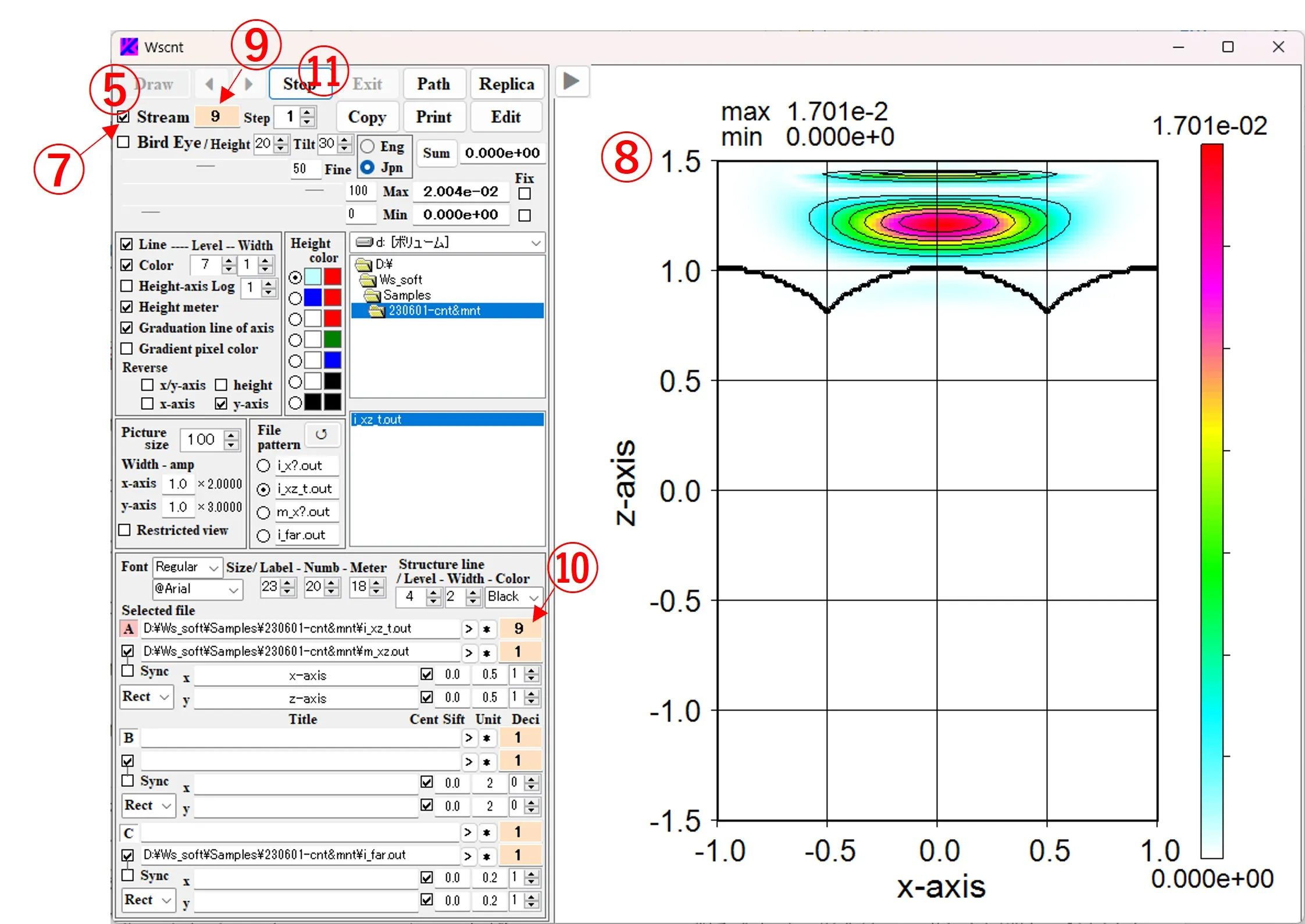Toggle Height meter checkbox
Screen dimensions: 1305x924
(126, 307)
